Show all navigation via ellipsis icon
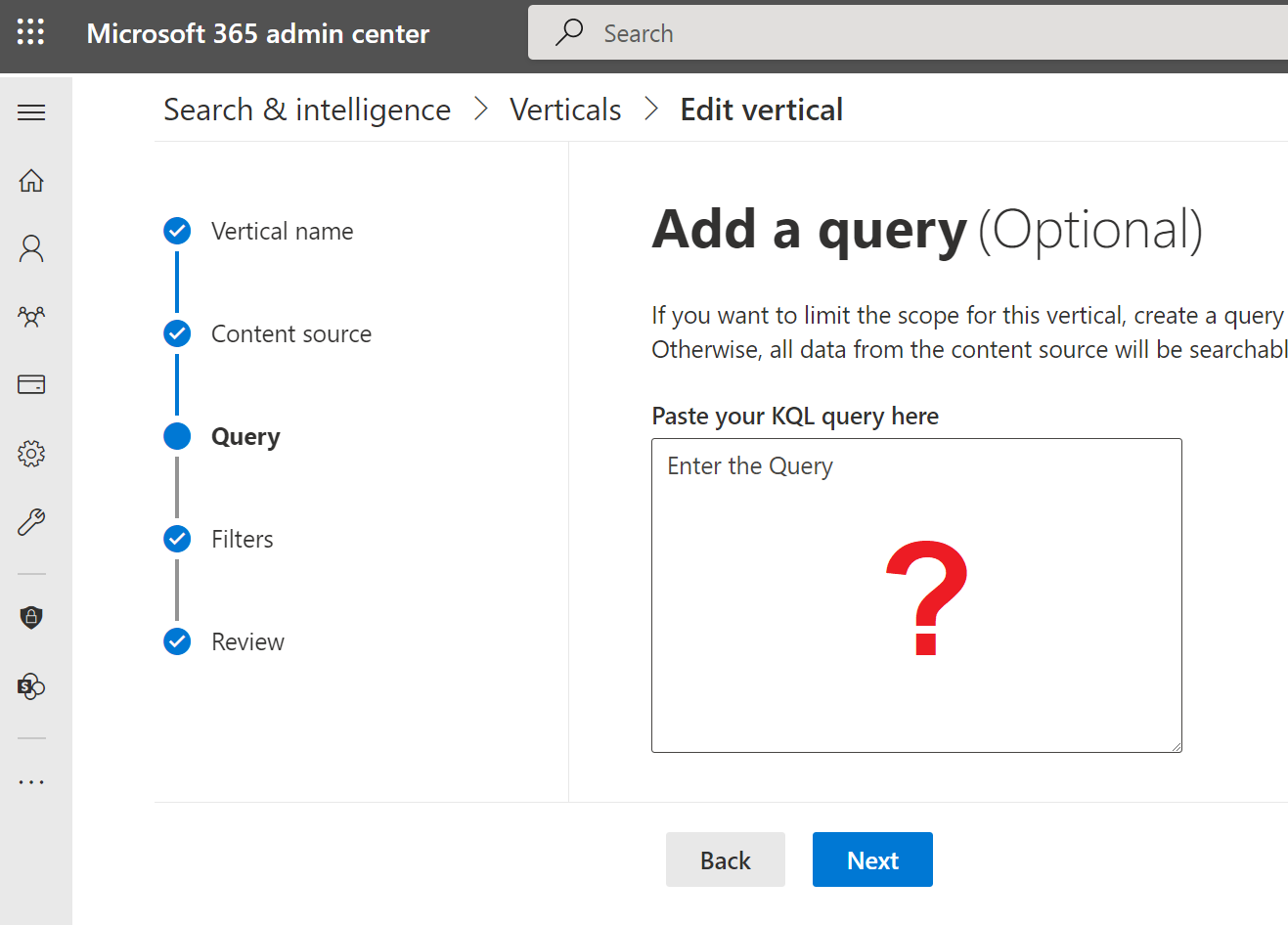Screen dimensions: 1288x925 pos(31,782)
